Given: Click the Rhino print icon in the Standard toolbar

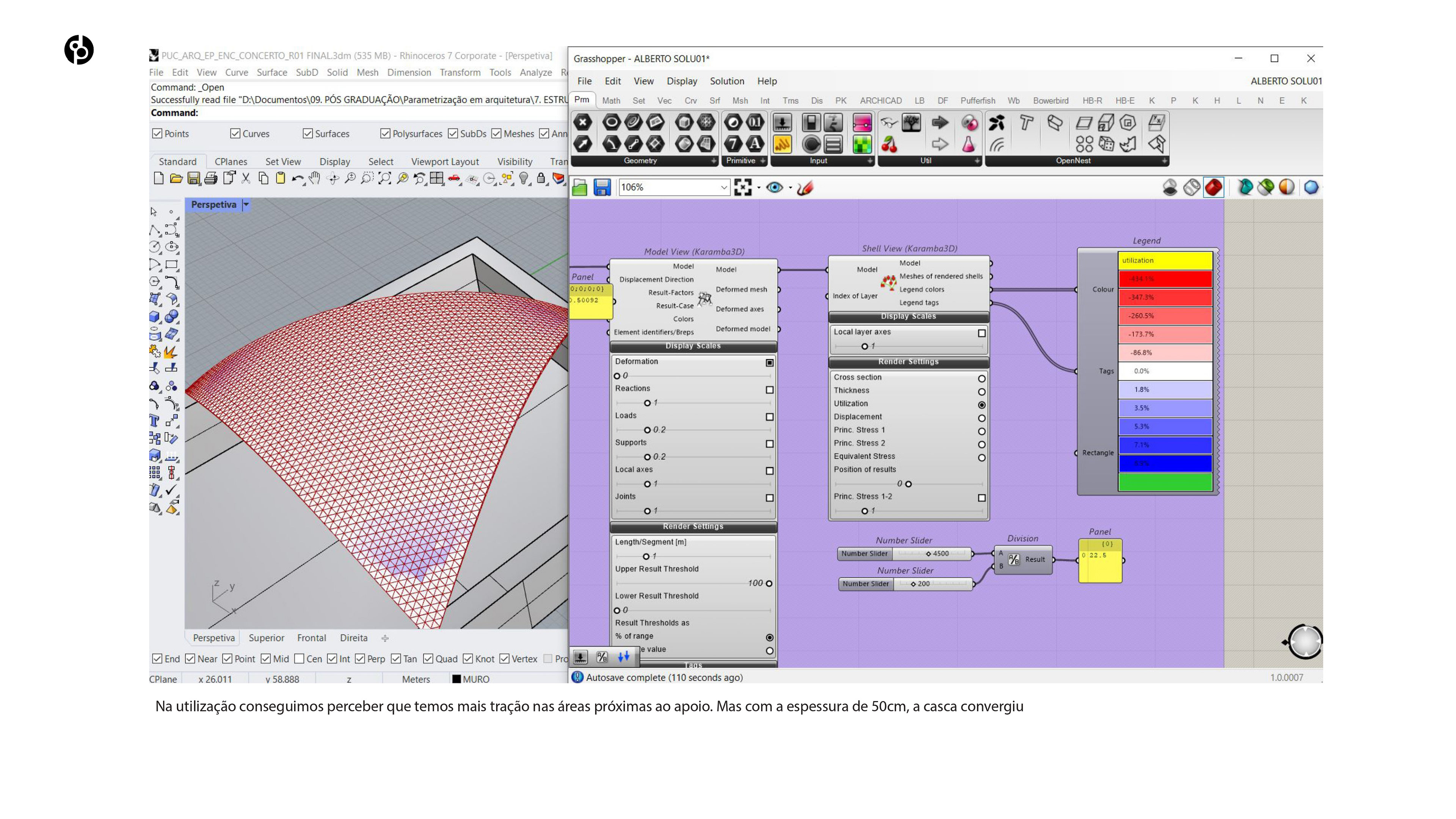Looking at the screenshot, I should point(211,179).
